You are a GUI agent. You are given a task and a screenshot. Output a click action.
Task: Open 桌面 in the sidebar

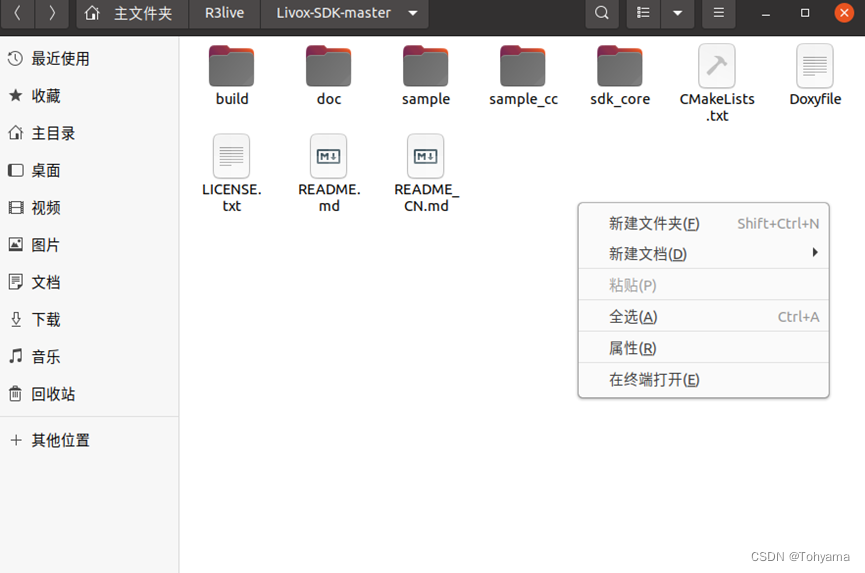coord(89,170)
